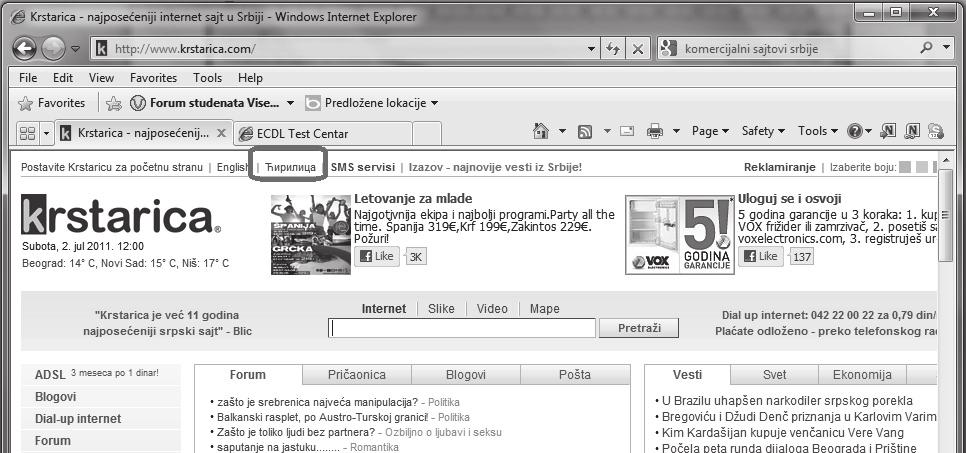Viewport: 966px width, 453px height.
Task: Open the Reklamiranje link
Action: (x=779, y=167)
